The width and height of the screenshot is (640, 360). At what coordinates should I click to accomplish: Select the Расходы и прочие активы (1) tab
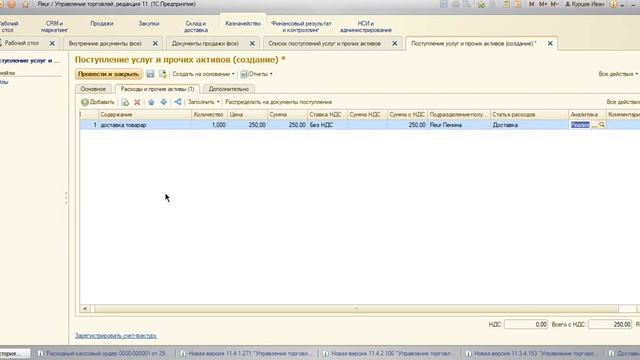[157, 89]
